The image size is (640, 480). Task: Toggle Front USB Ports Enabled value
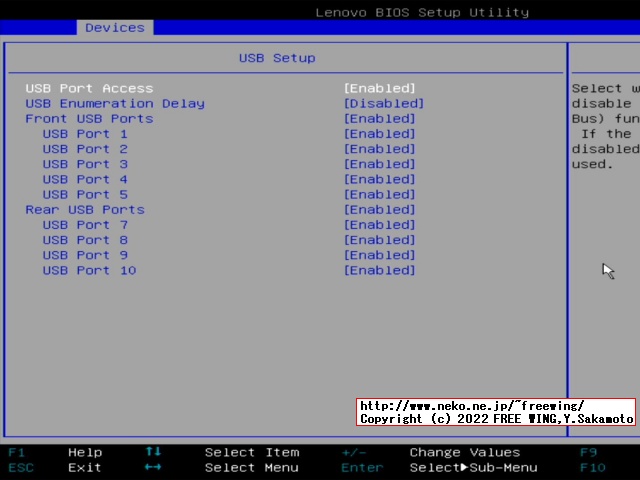[x=379, y=118]
